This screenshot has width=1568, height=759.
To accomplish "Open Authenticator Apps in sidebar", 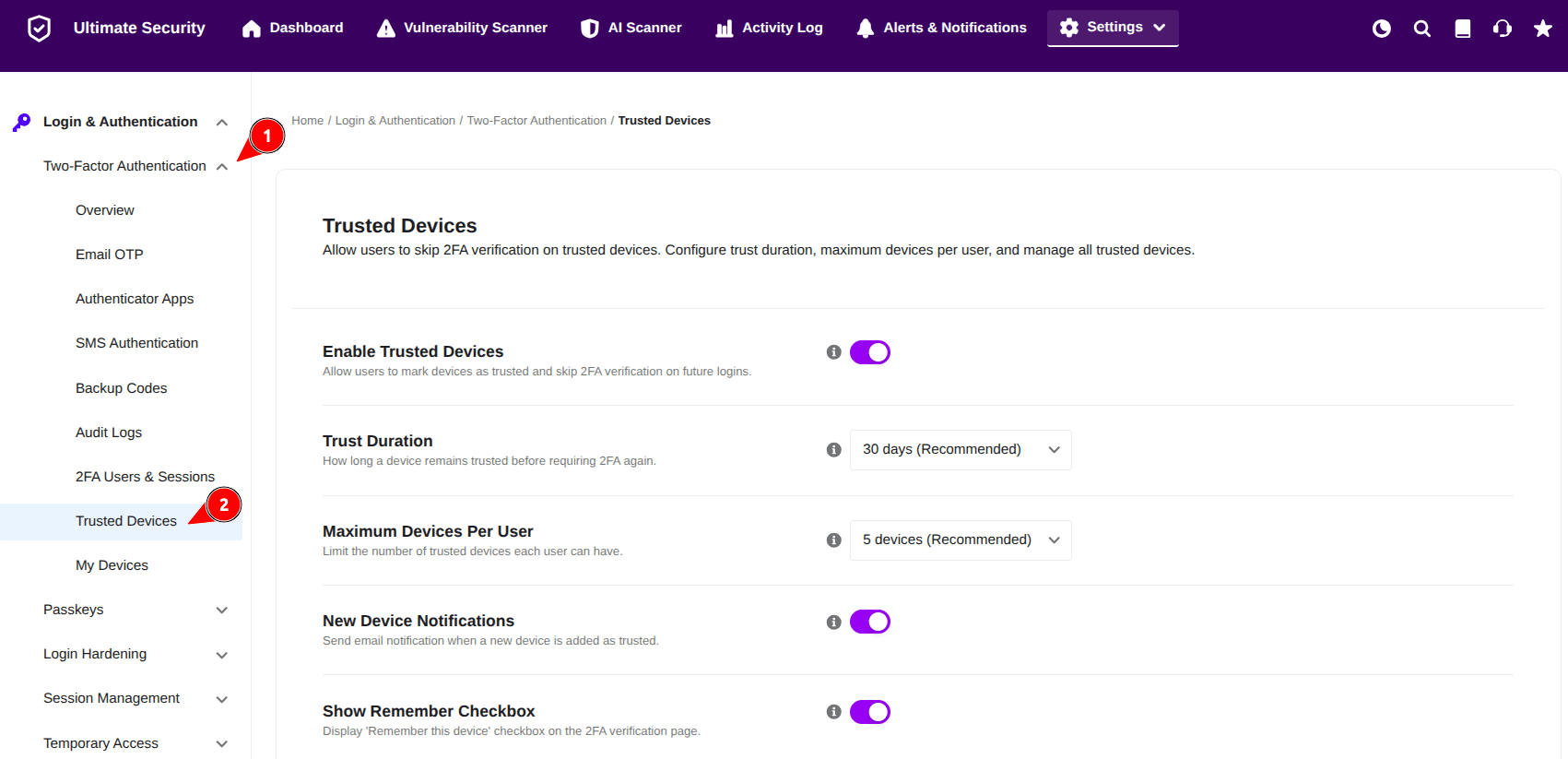I will 135,299.
